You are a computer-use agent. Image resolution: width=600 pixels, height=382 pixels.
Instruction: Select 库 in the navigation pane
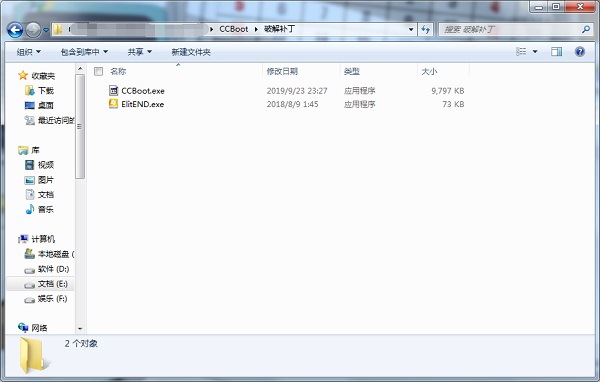pos(35,150)
